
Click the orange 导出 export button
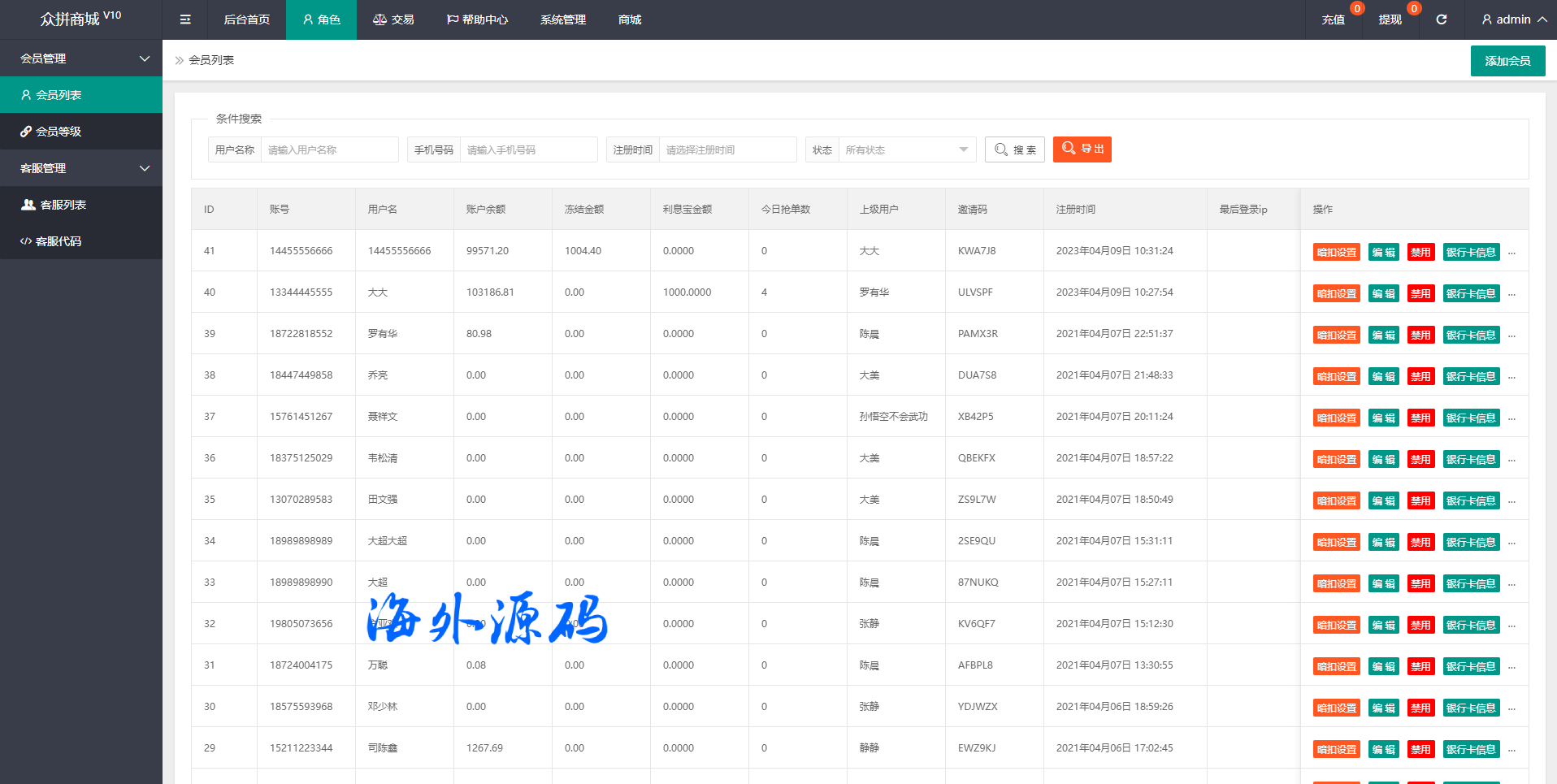[1082, 149]
